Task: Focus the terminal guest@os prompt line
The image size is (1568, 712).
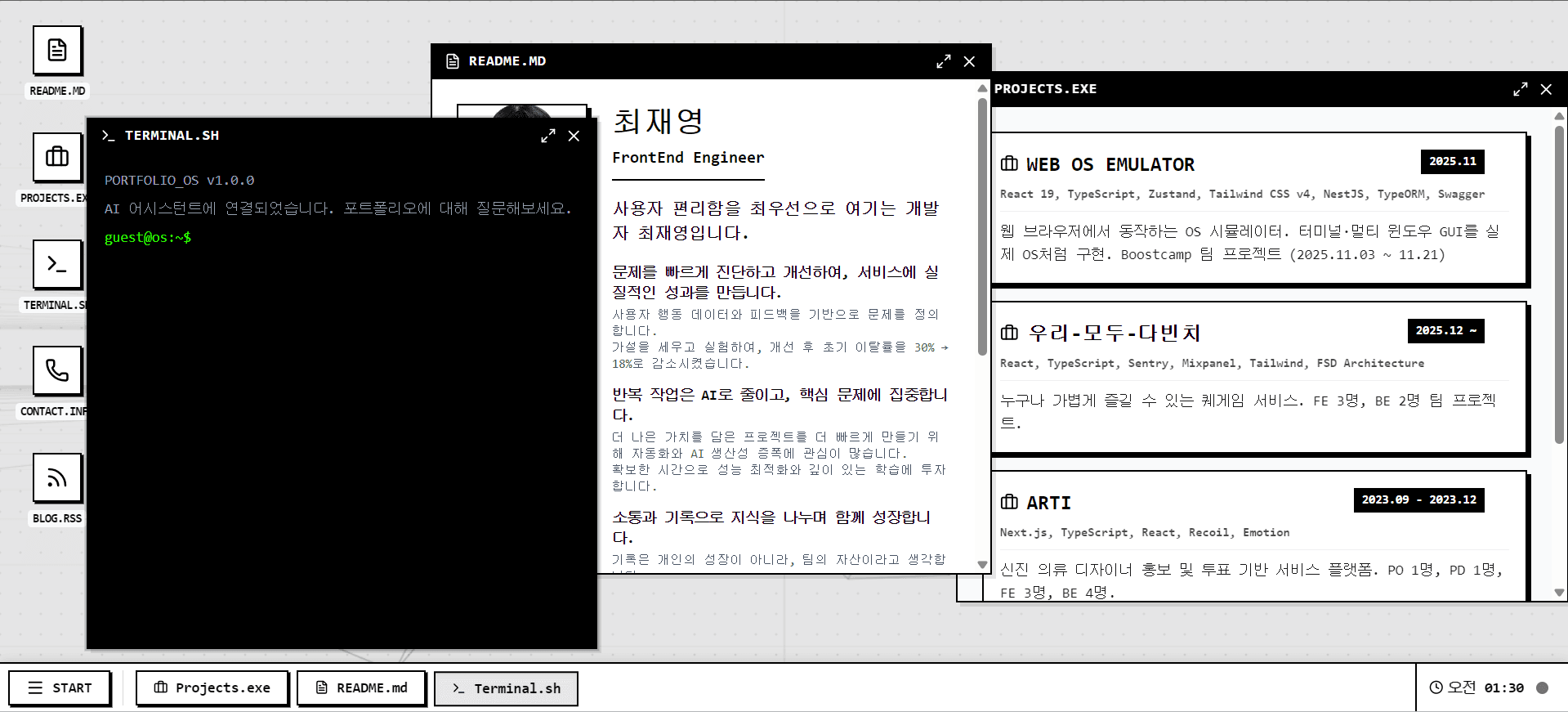Action: [148, 237]
